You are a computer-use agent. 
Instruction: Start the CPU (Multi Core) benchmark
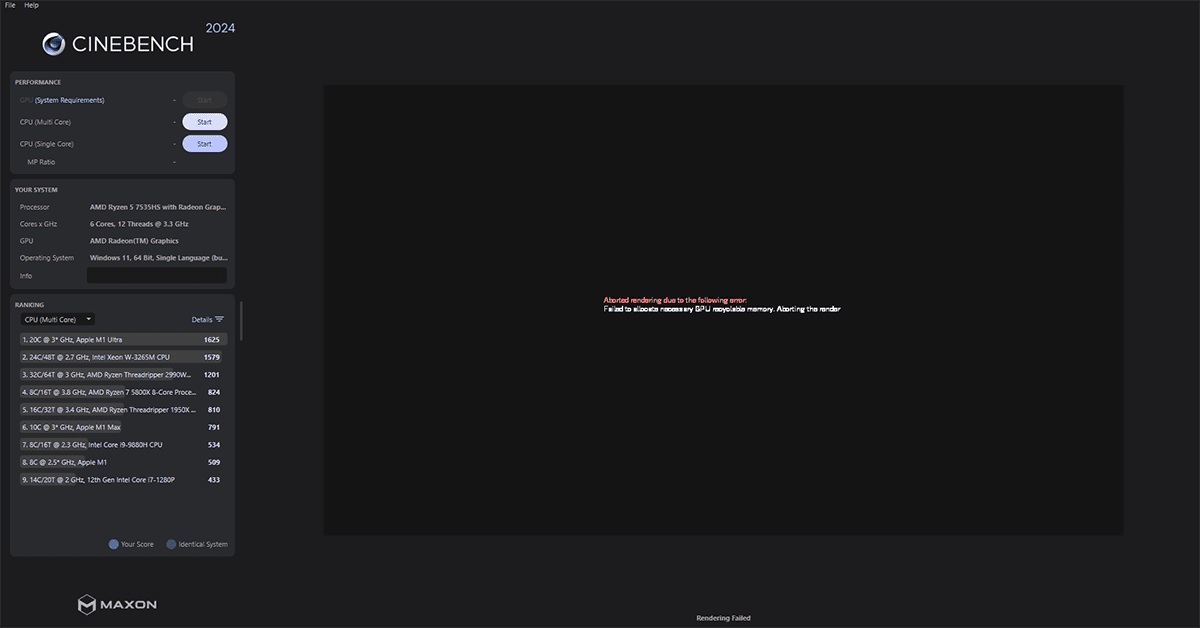(x=204, y=122)
